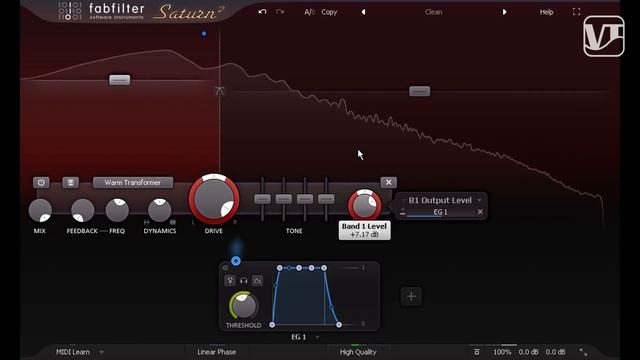Toggle the A/B state switch

point(309,12)
